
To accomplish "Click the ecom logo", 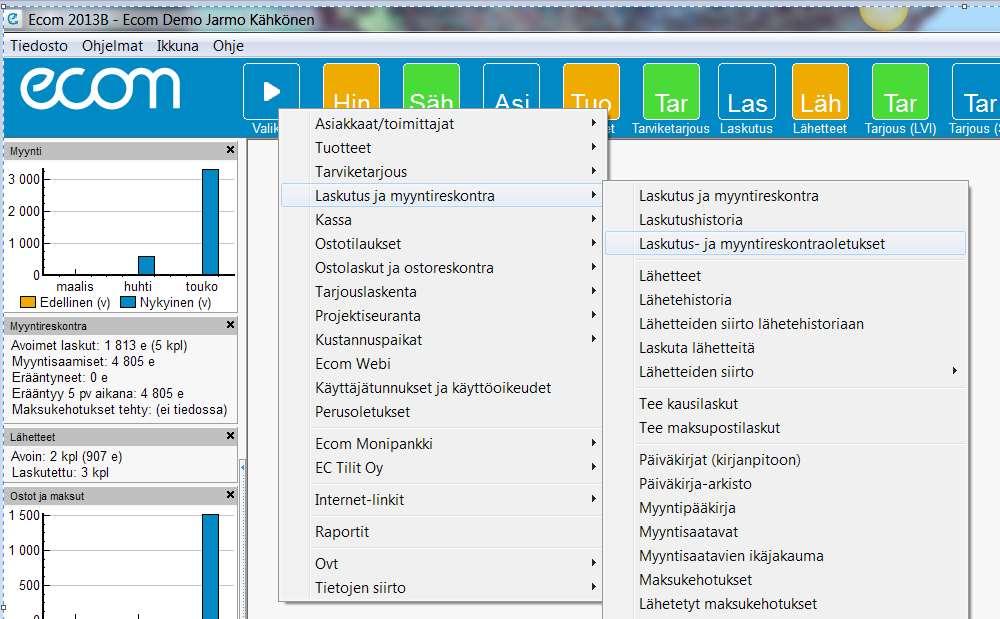I will 100,89.
